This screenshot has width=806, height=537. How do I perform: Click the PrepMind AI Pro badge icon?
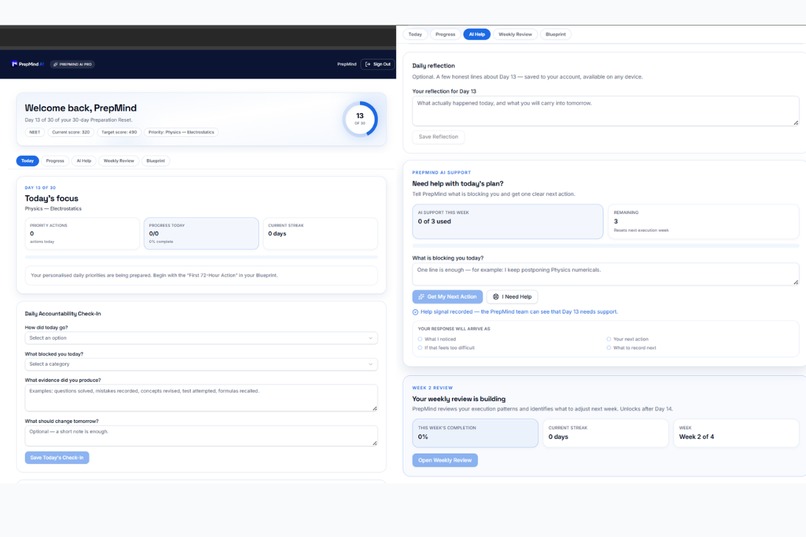56,64
